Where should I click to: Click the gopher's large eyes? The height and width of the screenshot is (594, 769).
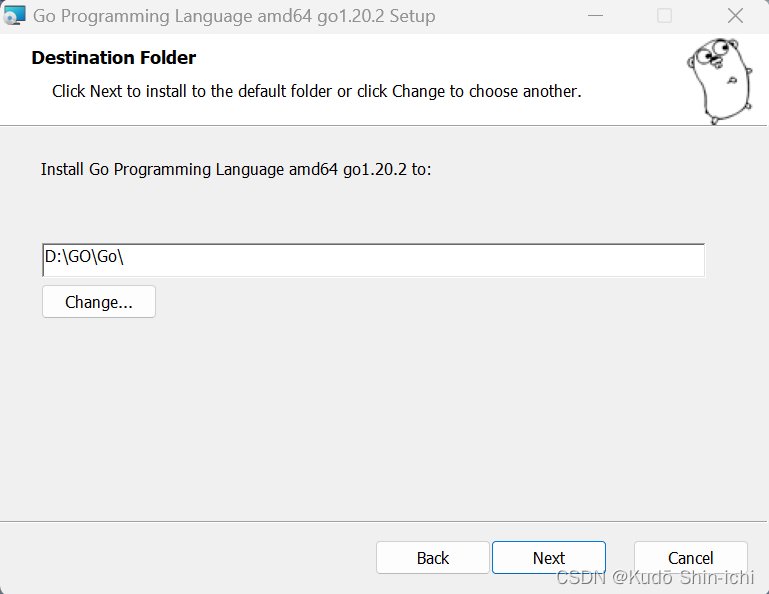710,56
